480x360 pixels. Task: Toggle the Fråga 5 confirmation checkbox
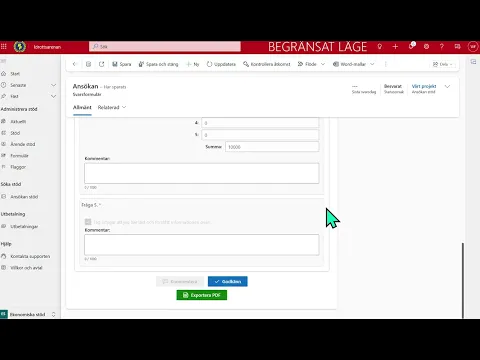coord(88,222)
